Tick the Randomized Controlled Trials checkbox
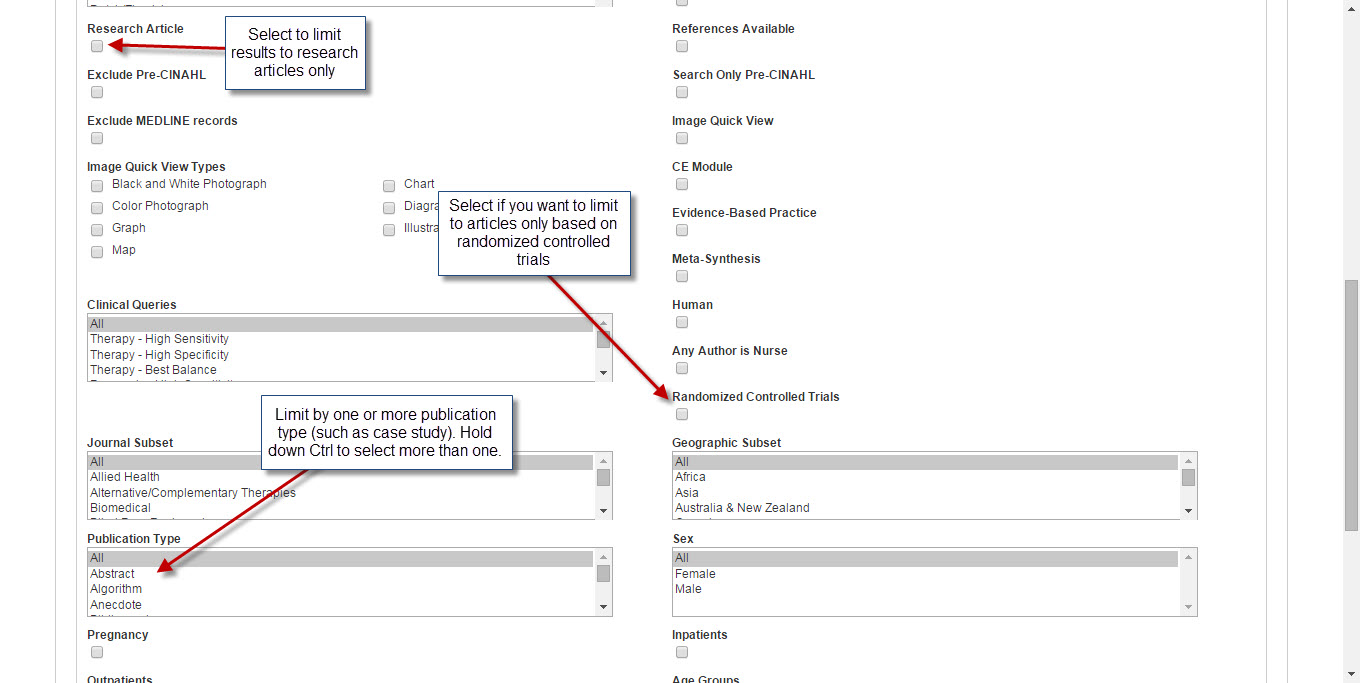This screenshot has height=683, width=1360. pos(682,414)
